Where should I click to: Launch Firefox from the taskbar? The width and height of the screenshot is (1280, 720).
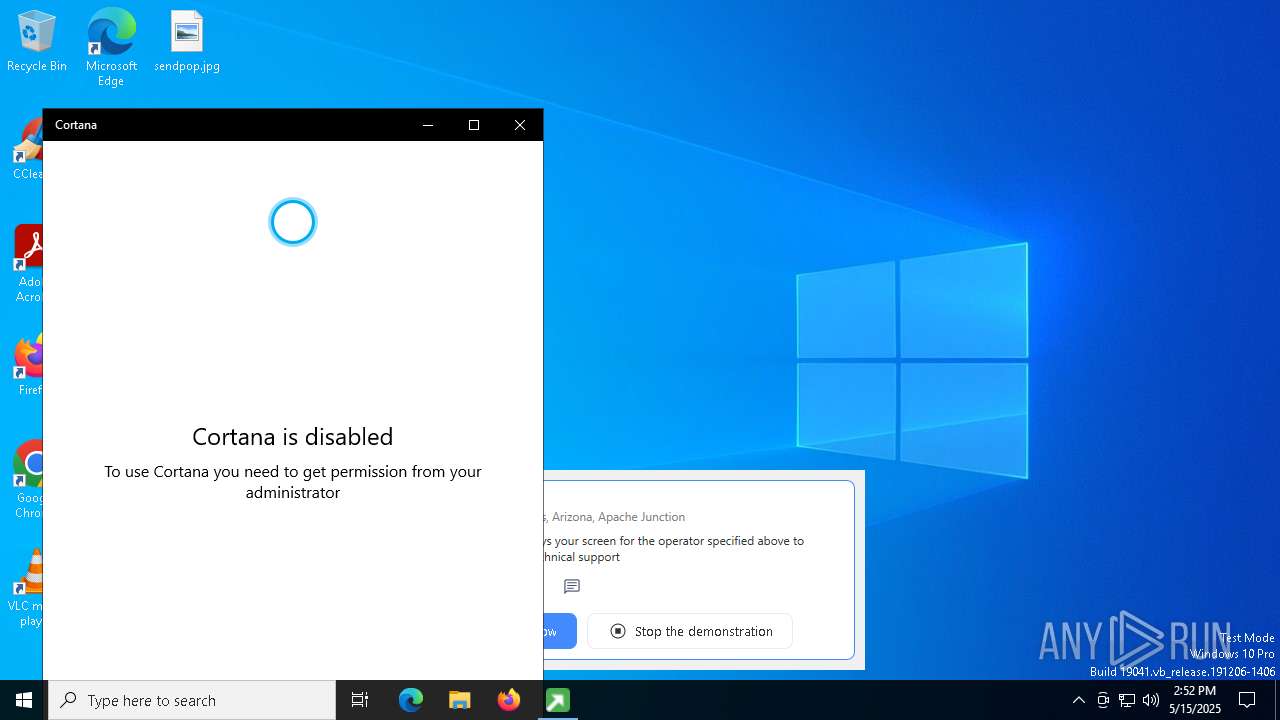[x=509, y=700]
